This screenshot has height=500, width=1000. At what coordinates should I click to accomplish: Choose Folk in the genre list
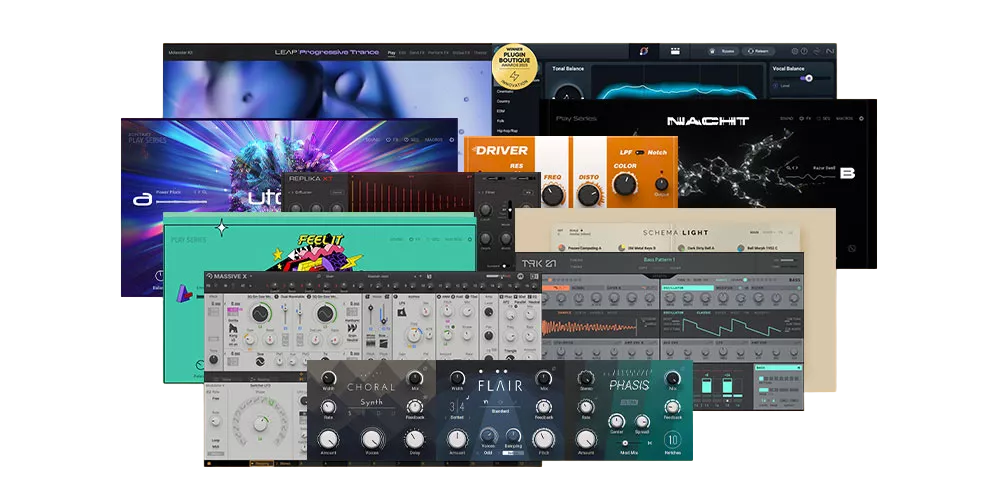(x=500, y=121)
